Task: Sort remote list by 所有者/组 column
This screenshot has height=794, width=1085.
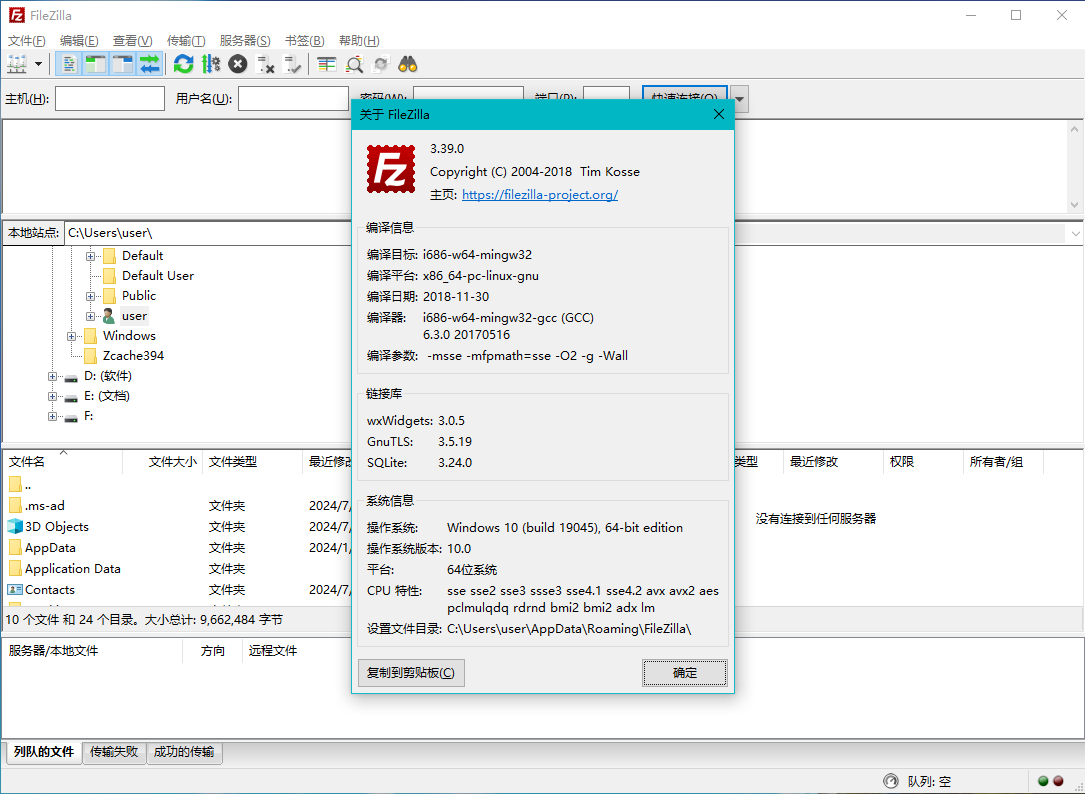Action: tap(1003, 462)
